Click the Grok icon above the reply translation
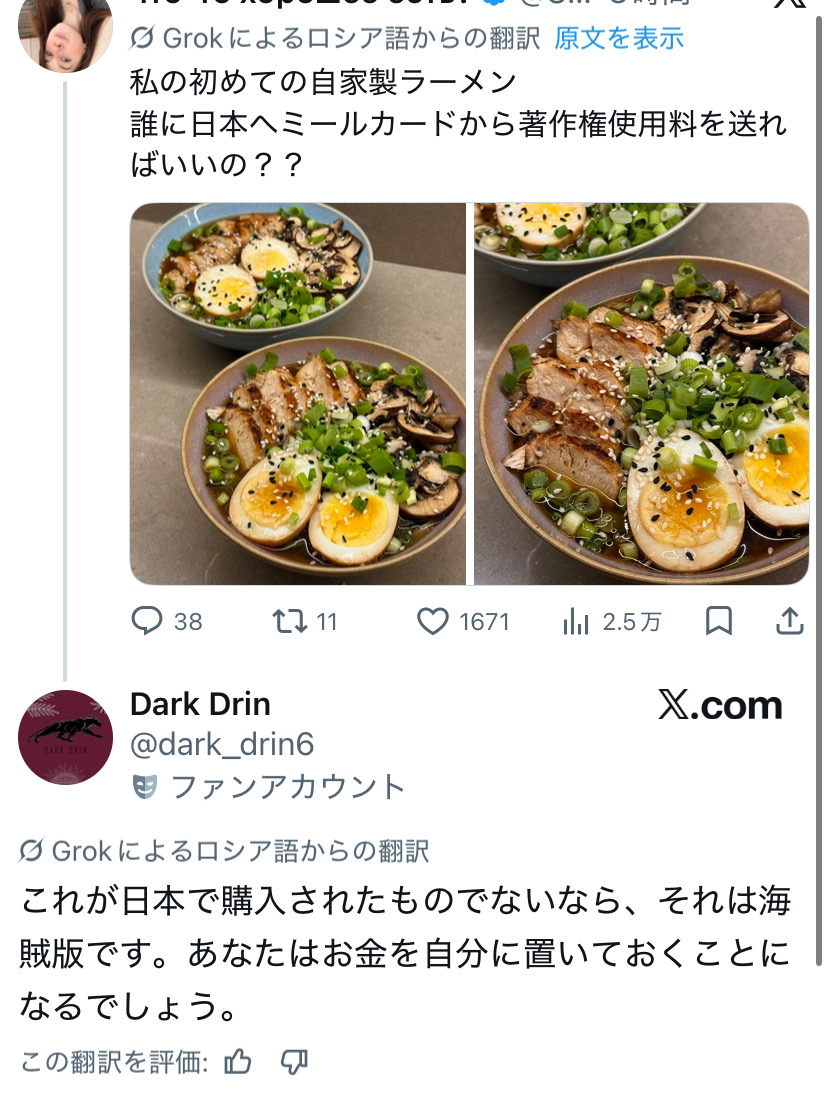 (31, 851)
